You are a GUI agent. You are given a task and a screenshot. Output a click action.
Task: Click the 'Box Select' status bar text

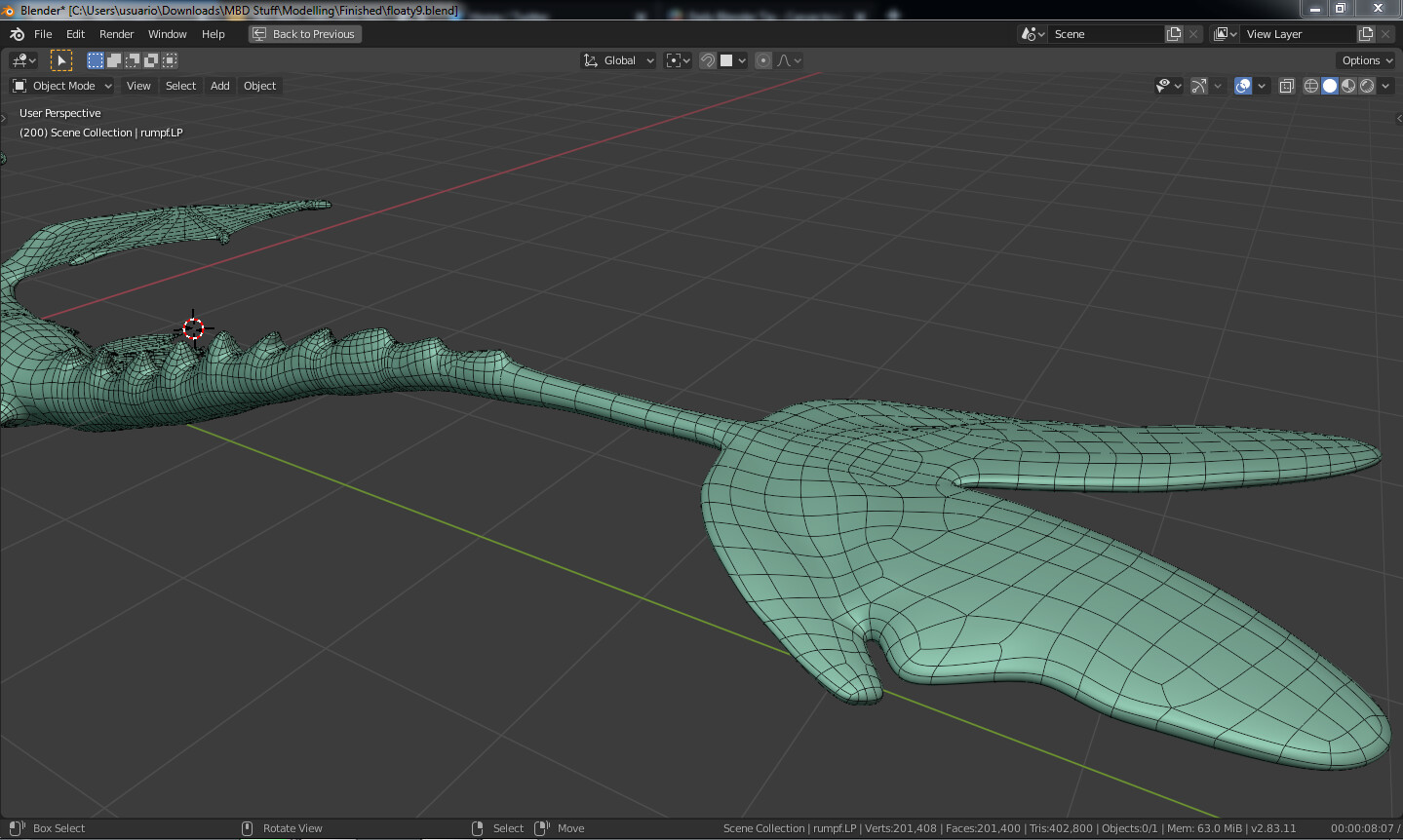pyautogui.click(x=58, y=828)
